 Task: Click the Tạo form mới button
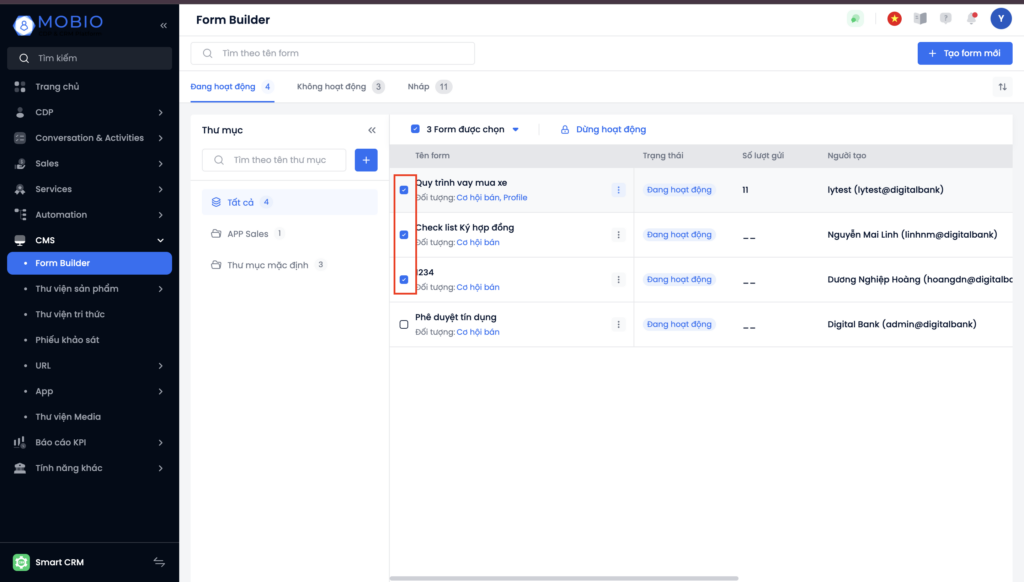964,53
